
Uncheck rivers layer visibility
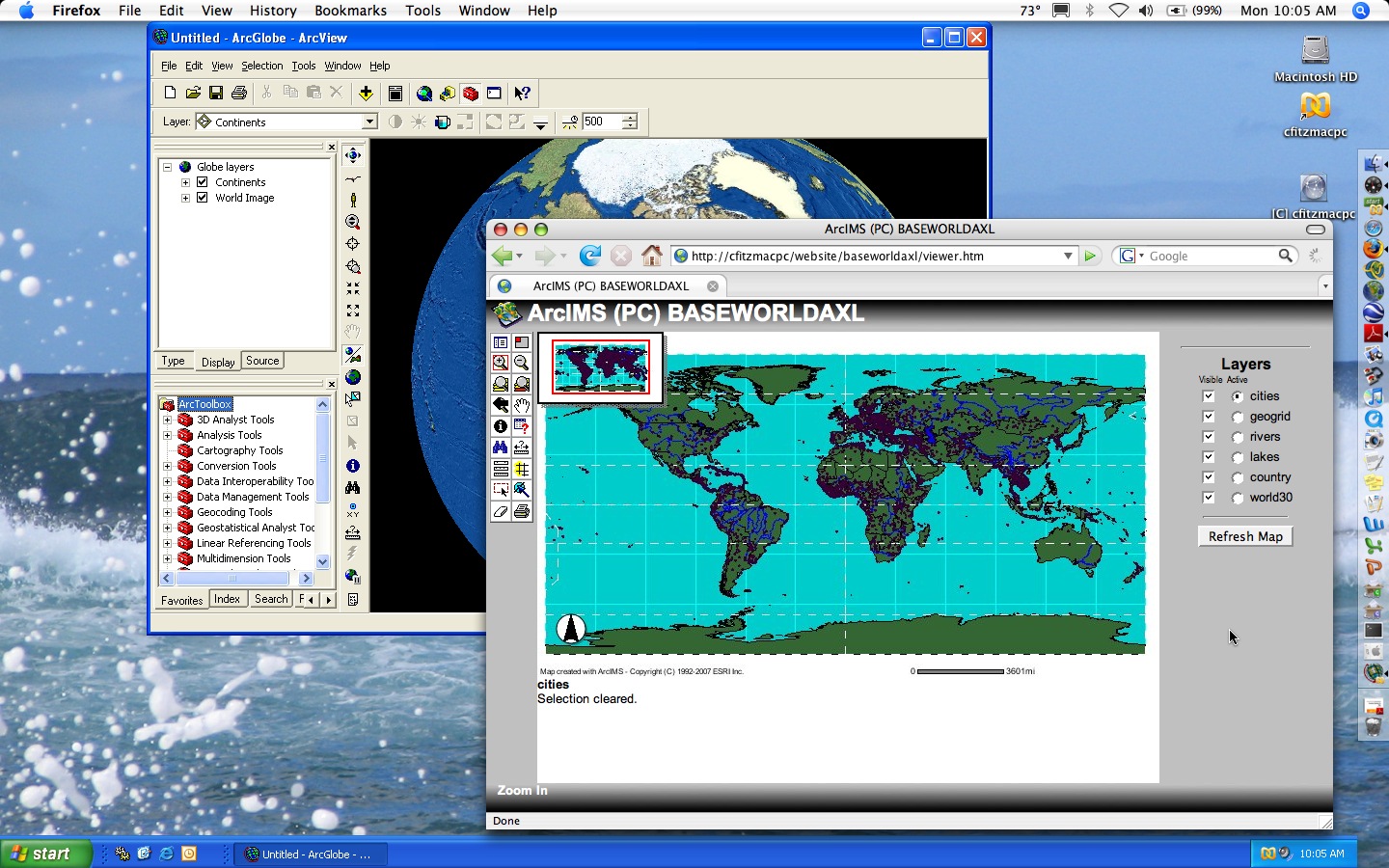click(1209, 437)
